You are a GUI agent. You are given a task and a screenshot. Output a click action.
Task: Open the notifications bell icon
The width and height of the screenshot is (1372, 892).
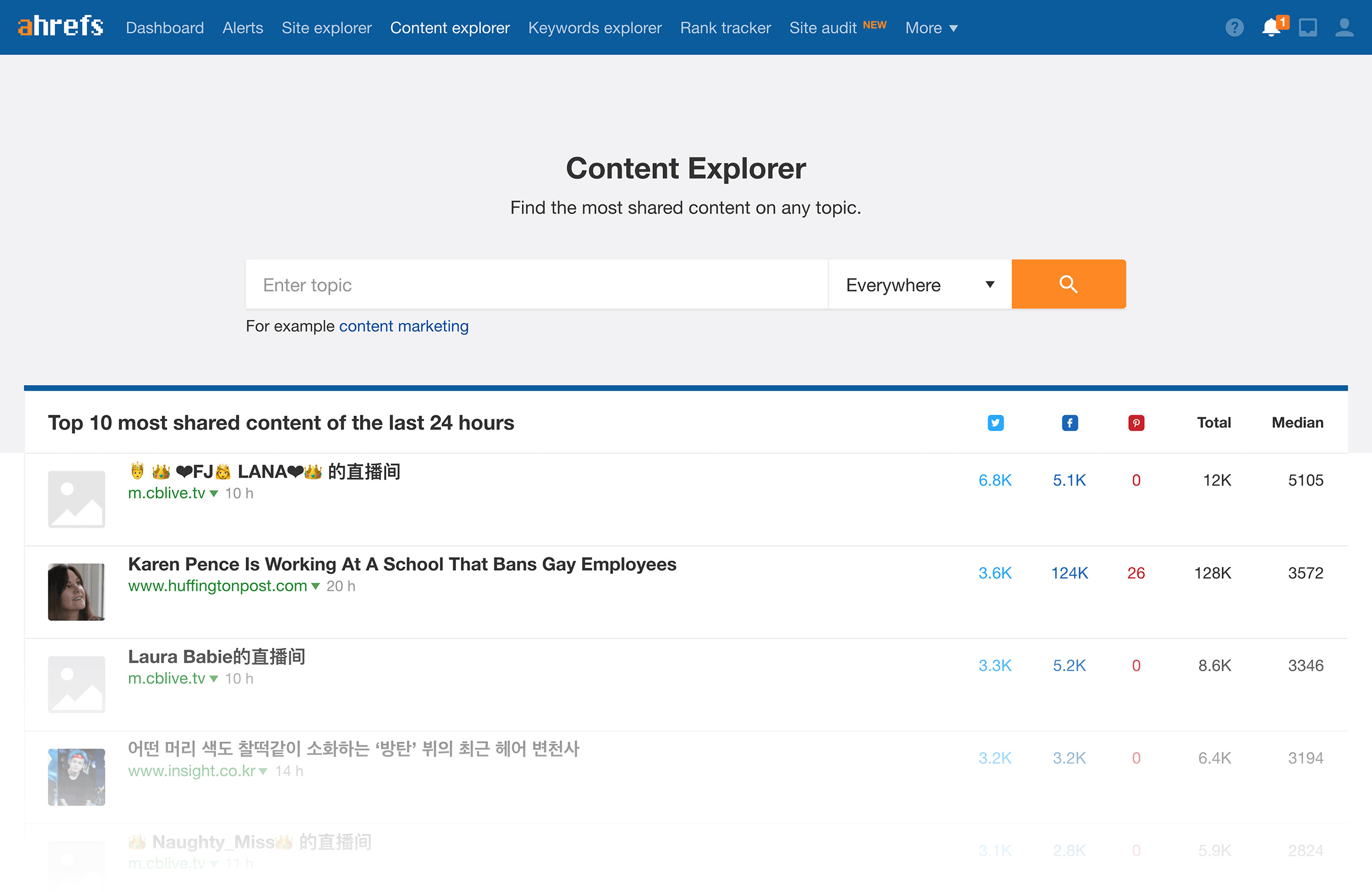(x=1271, y=27)
